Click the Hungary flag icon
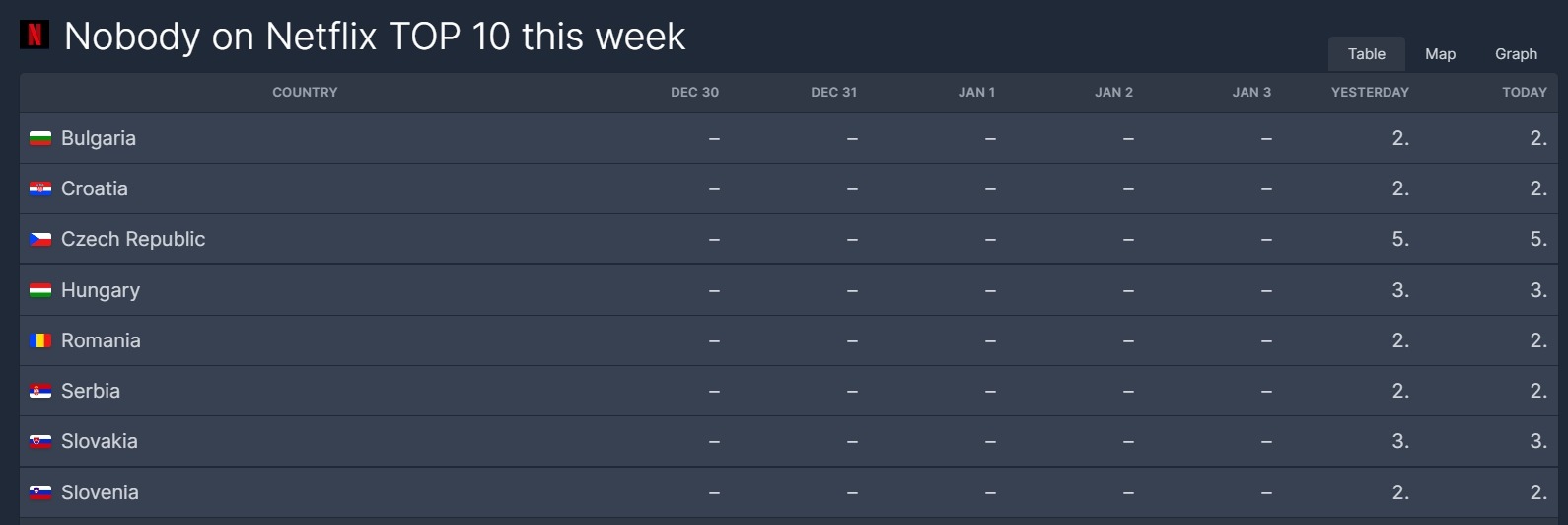 pos(40,290)
